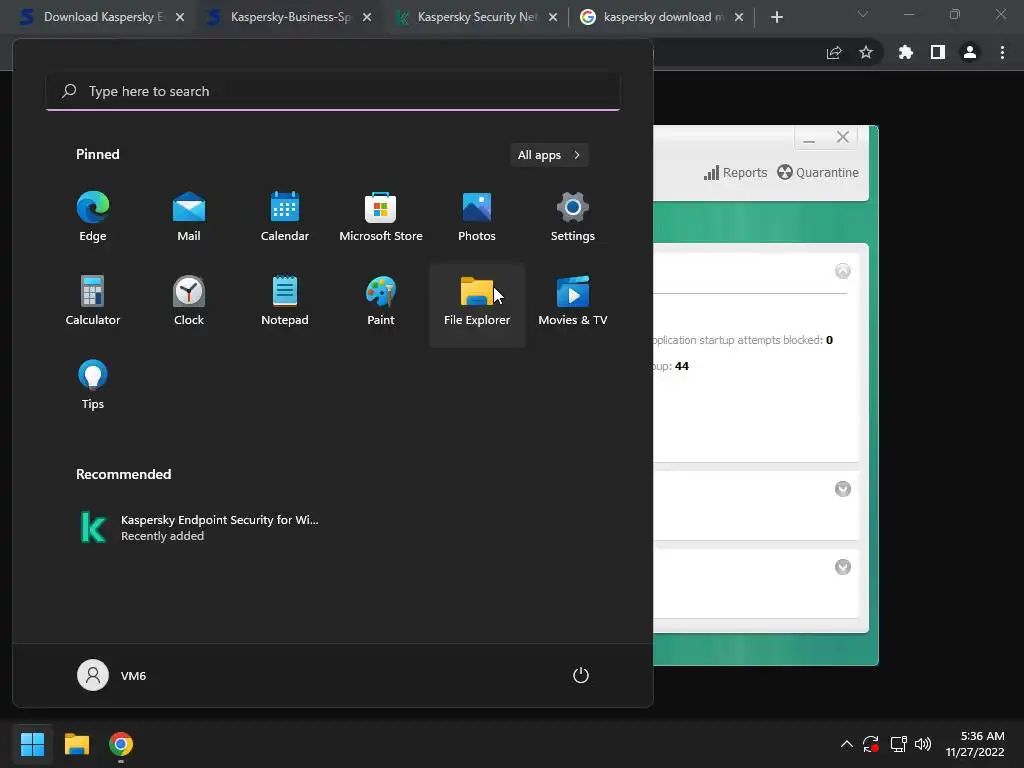Expand the third Kaspersky section

pyautogui.click(x=843, y=567)
